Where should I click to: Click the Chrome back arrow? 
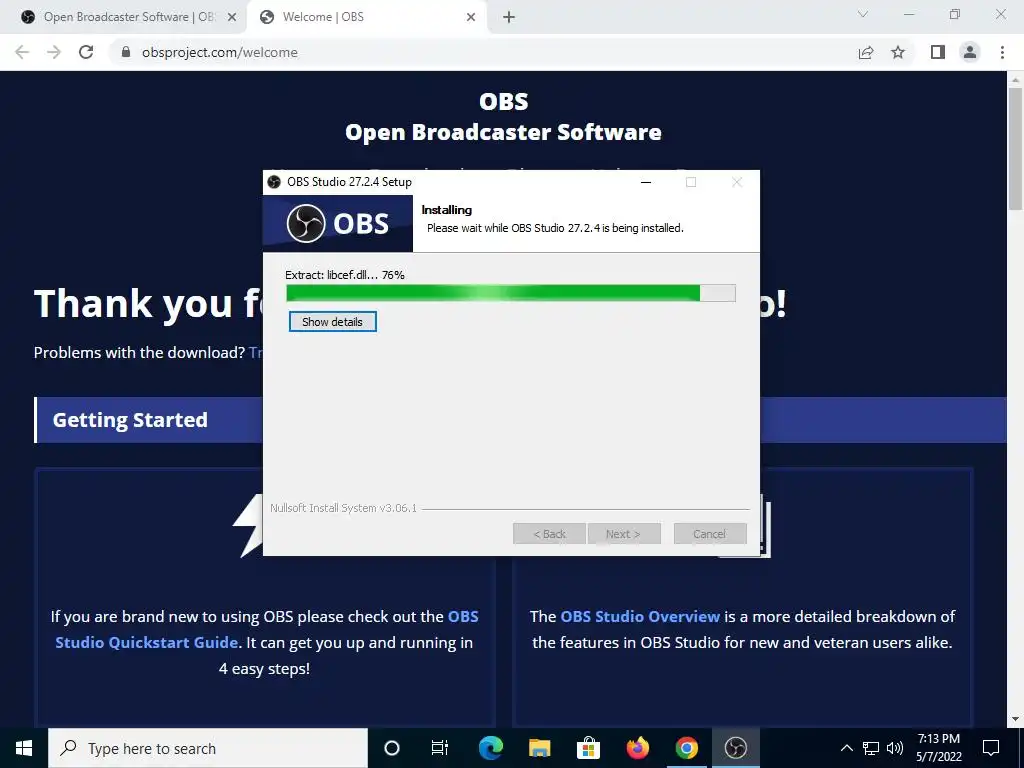pos(22,52)
